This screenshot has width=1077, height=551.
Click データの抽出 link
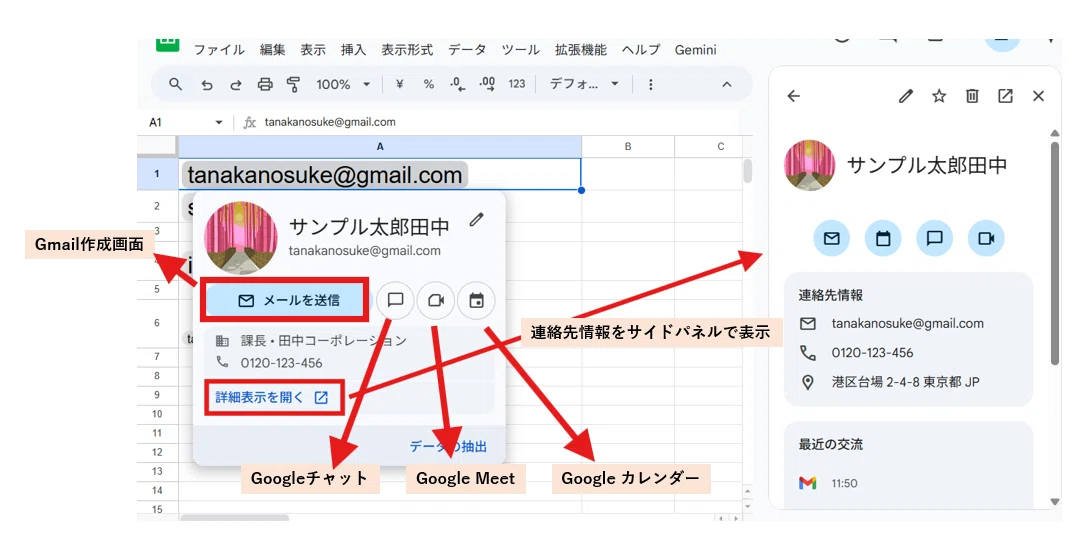(448, 447)
